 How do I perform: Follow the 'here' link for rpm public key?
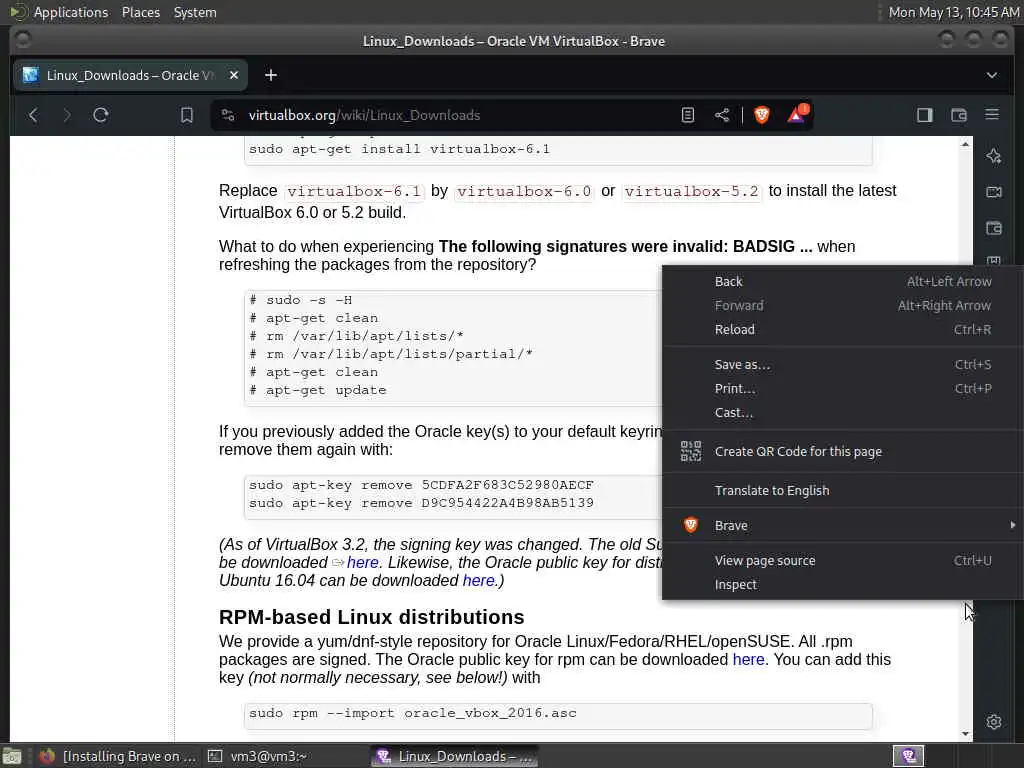(x=748, y=660)
